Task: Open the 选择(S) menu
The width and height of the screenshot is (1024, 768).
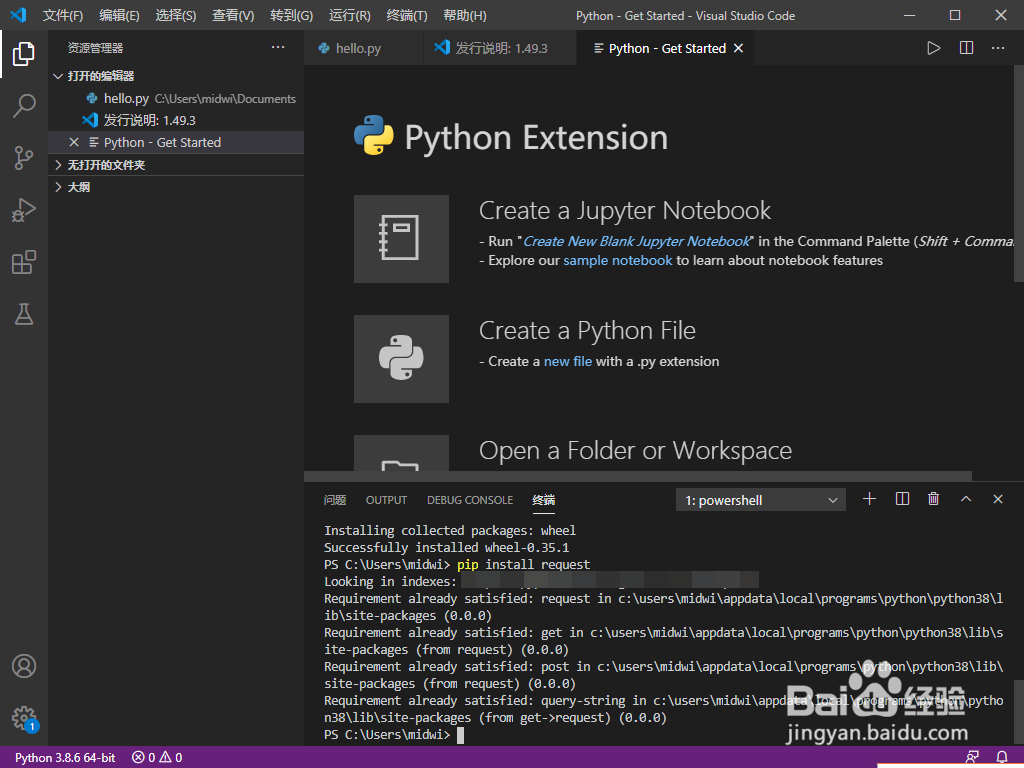Action: (x=176, y=15)
